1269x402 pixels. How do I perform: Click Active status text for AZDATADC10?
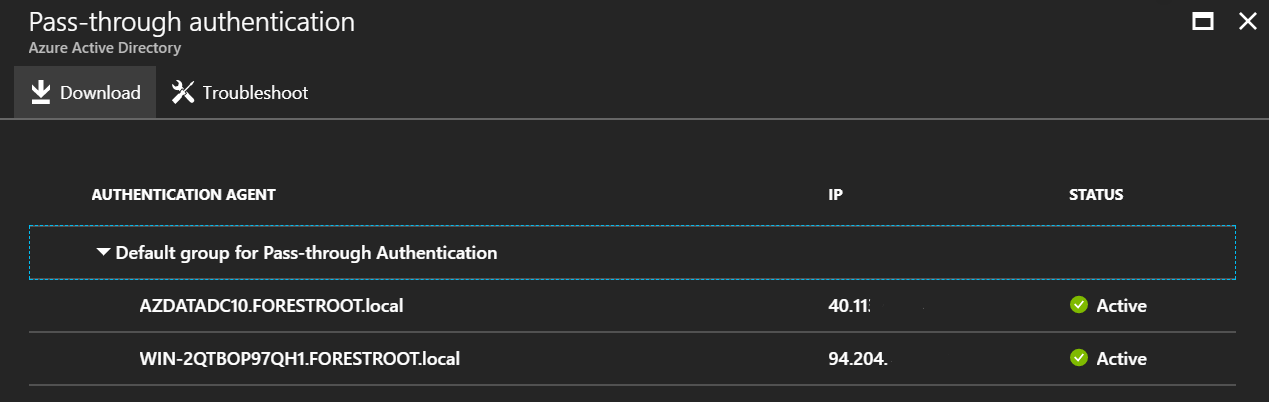pyautogui.click(x=1122, y=305)
